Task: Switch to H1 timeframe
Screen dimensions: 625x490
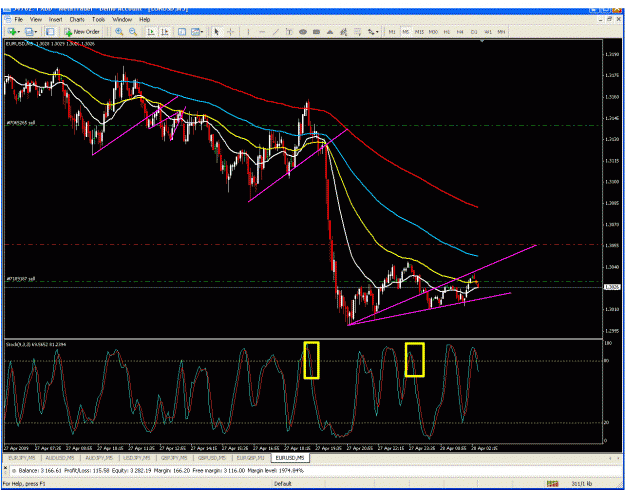Action: [x=447, y=32]
